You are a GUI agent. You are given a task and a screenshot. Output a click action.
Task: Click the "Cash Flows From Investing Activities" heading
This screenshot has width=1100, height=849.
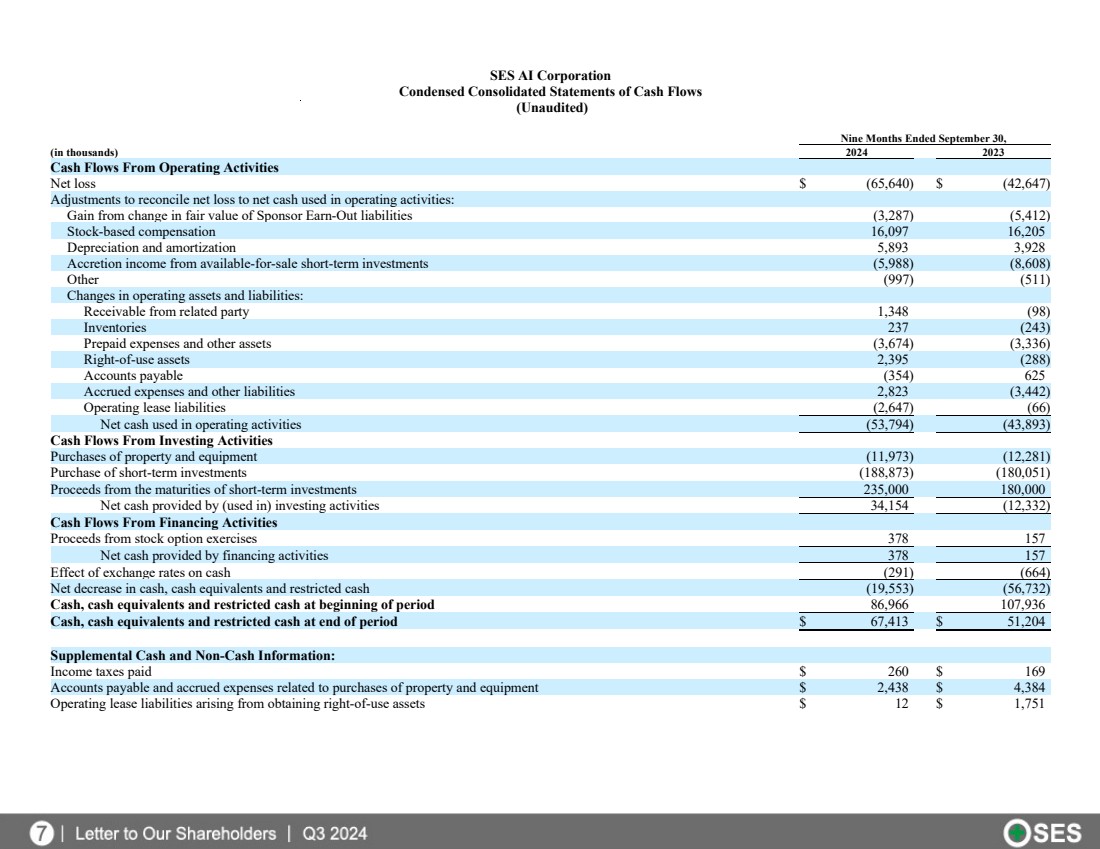coord(161,441)
